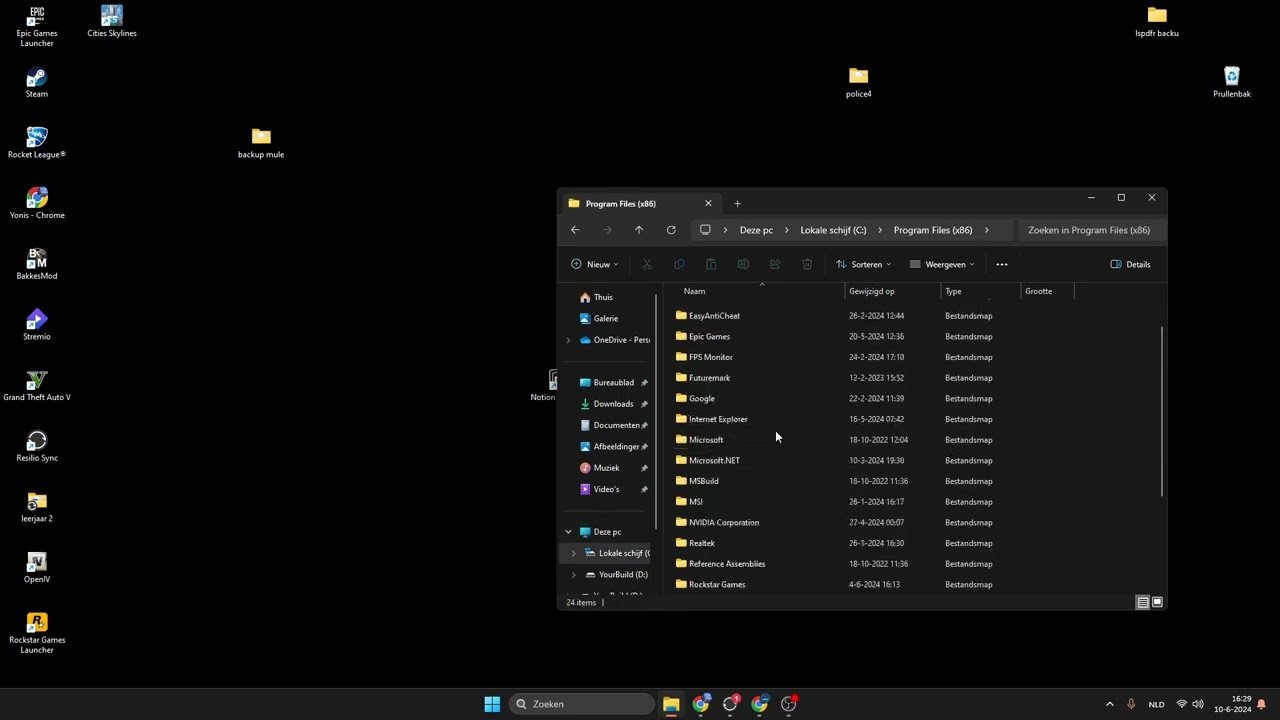Select the Rocket League desktop icon
This screenshot has height=720, width=1280.
click(x=37, y=143)
